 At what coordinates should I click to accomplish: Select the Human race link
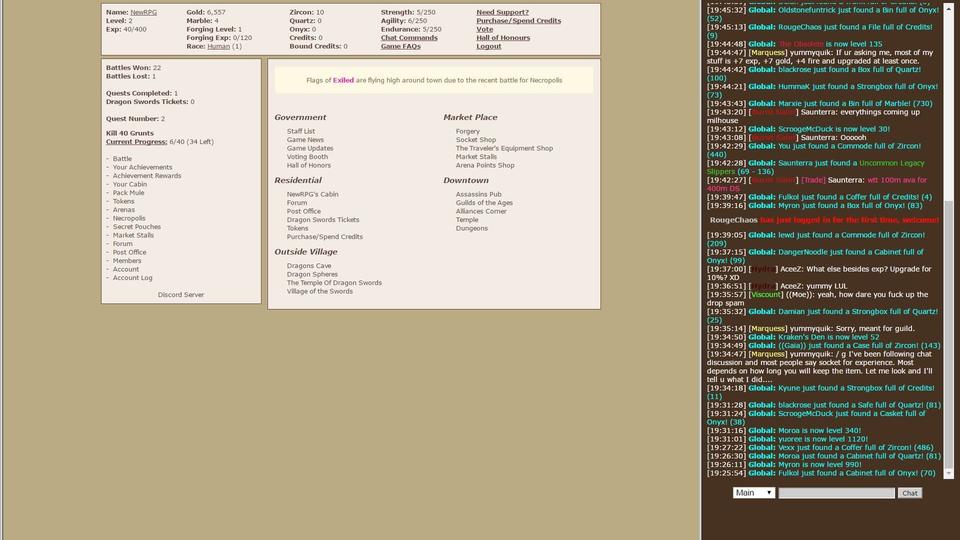pos(218,47)
